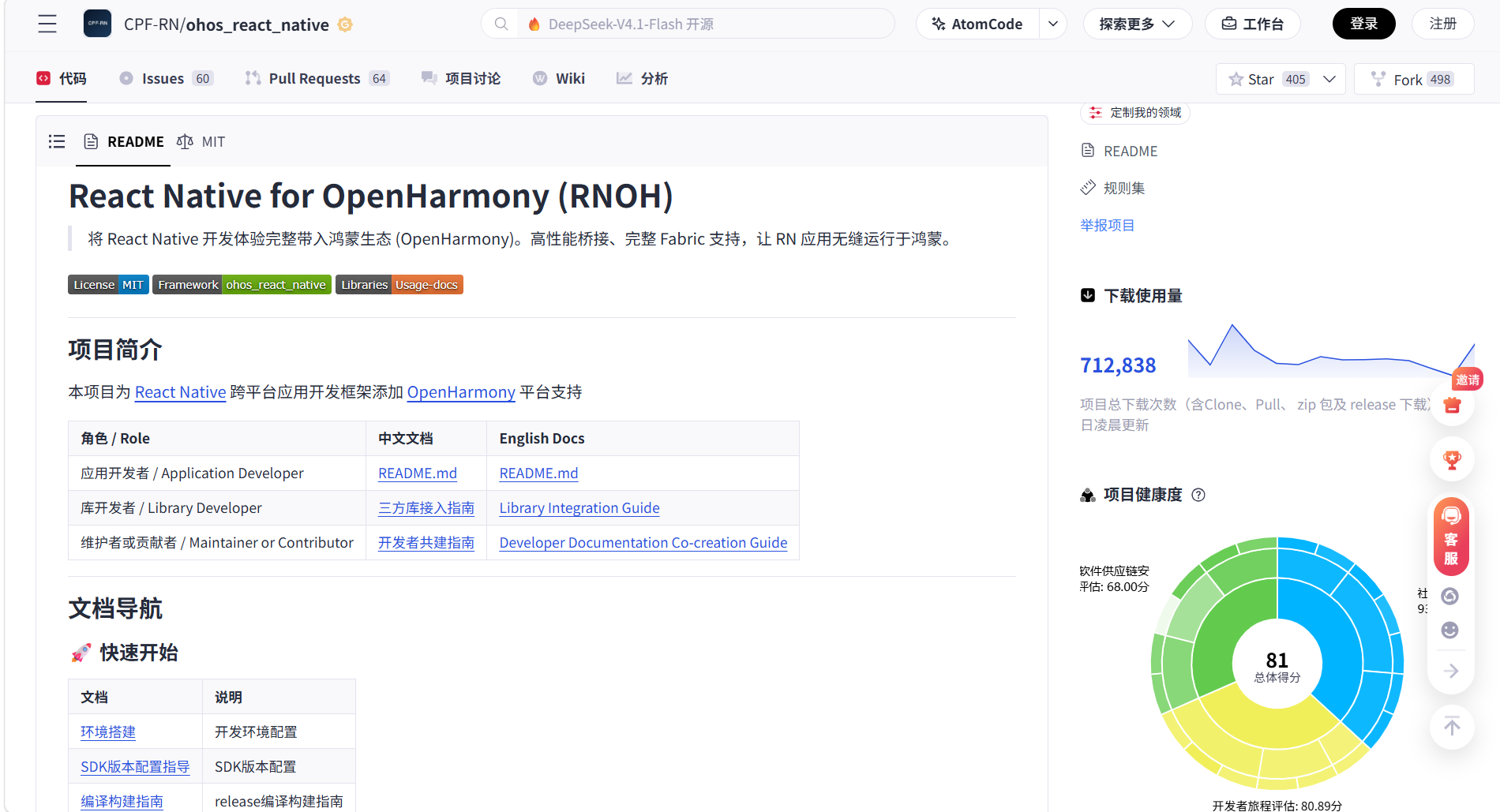
Task: Open the Chinese README.md link
Action: [x=418, y=473]
